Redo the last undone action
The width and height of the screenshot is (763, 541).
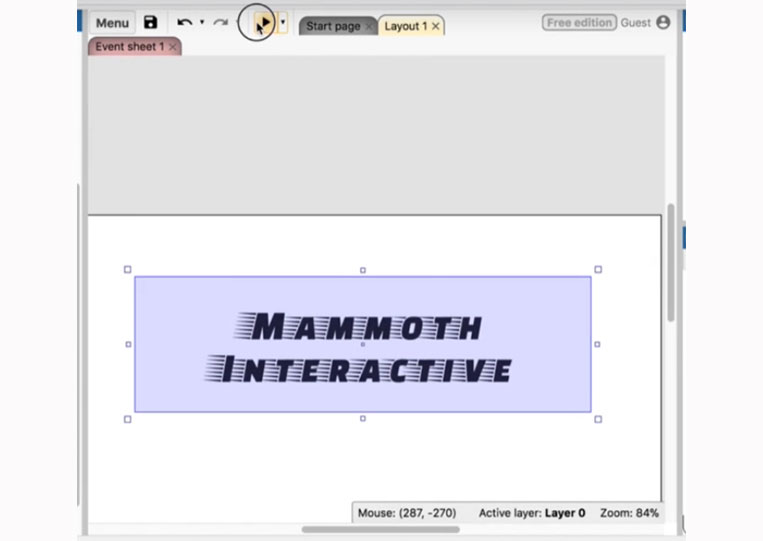221,22
